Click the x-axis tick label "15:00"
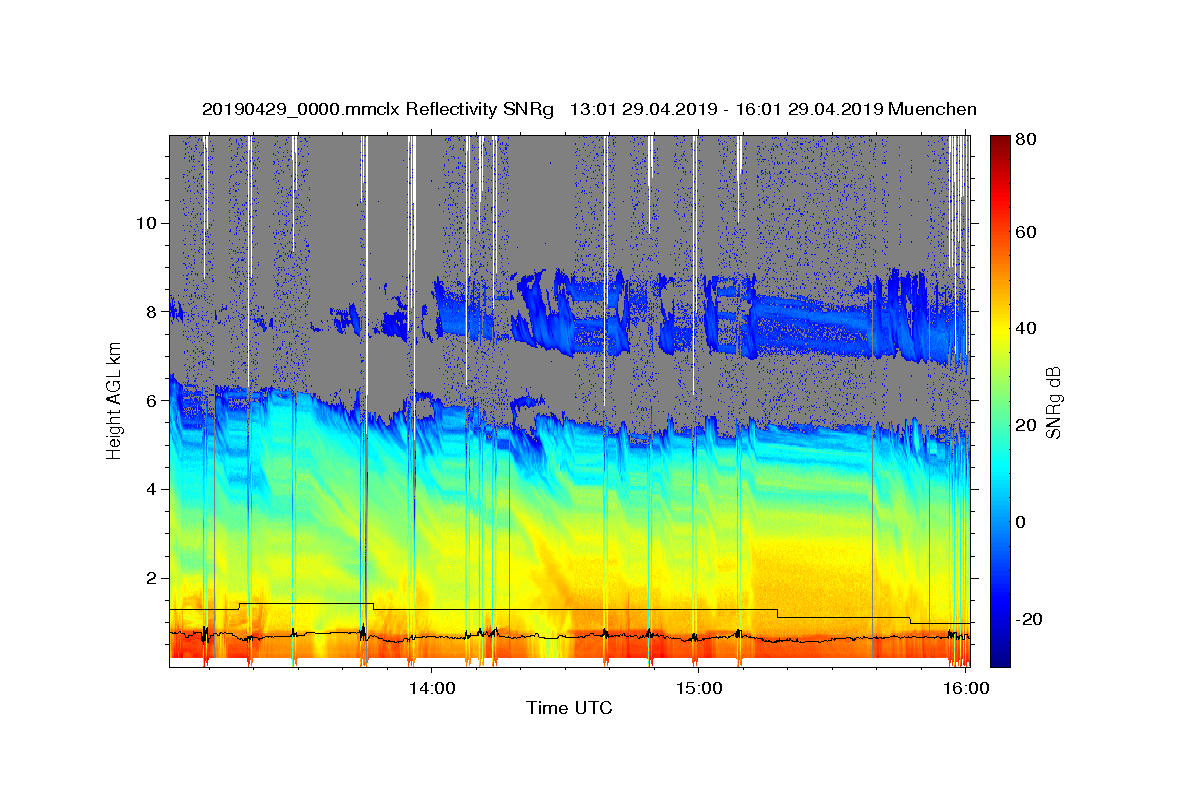Screen dimensions: 1200x800 699,688
